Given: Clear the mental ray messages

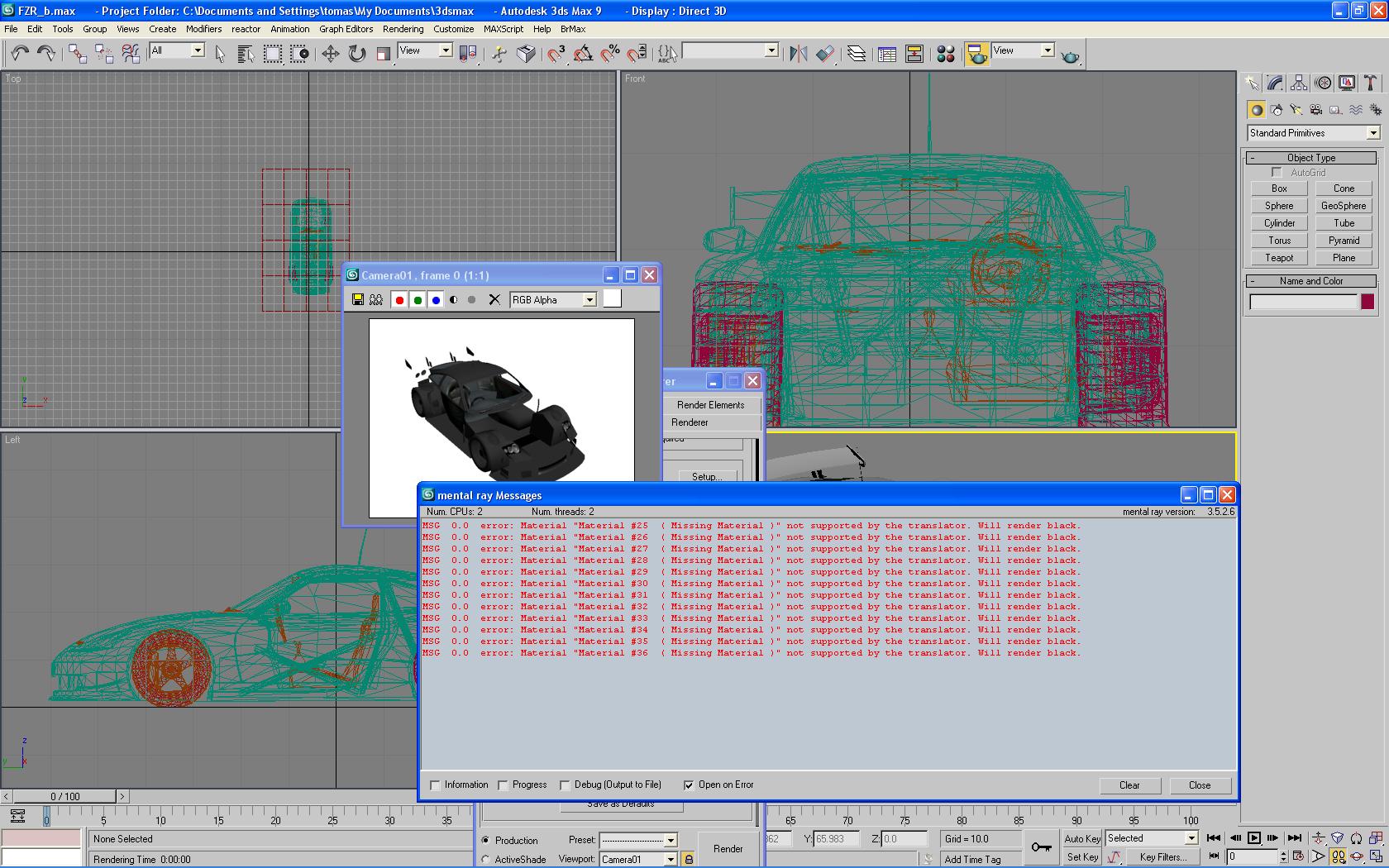Looking at the screenshot, I should (1129, 785).
